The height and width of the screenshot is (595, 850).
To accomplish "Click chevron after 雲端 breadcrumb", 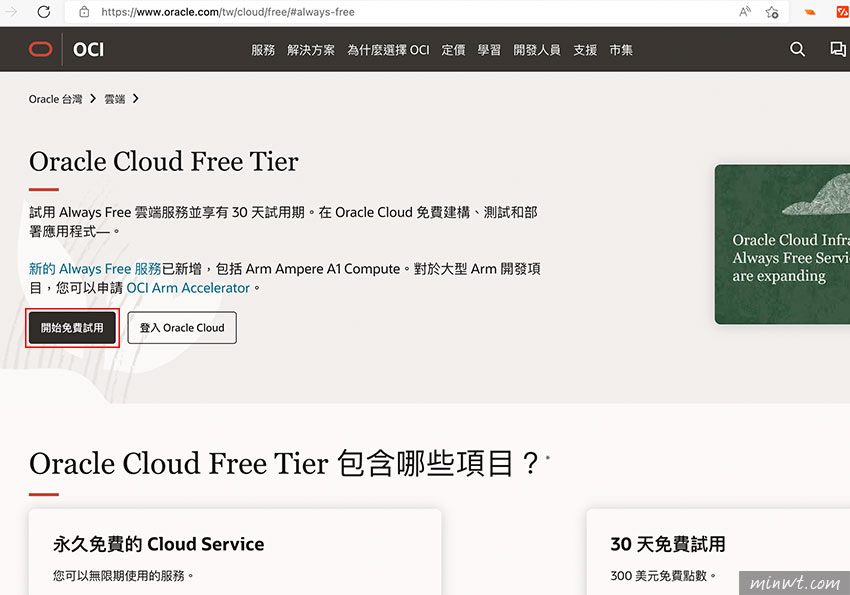I will (136, 99).
